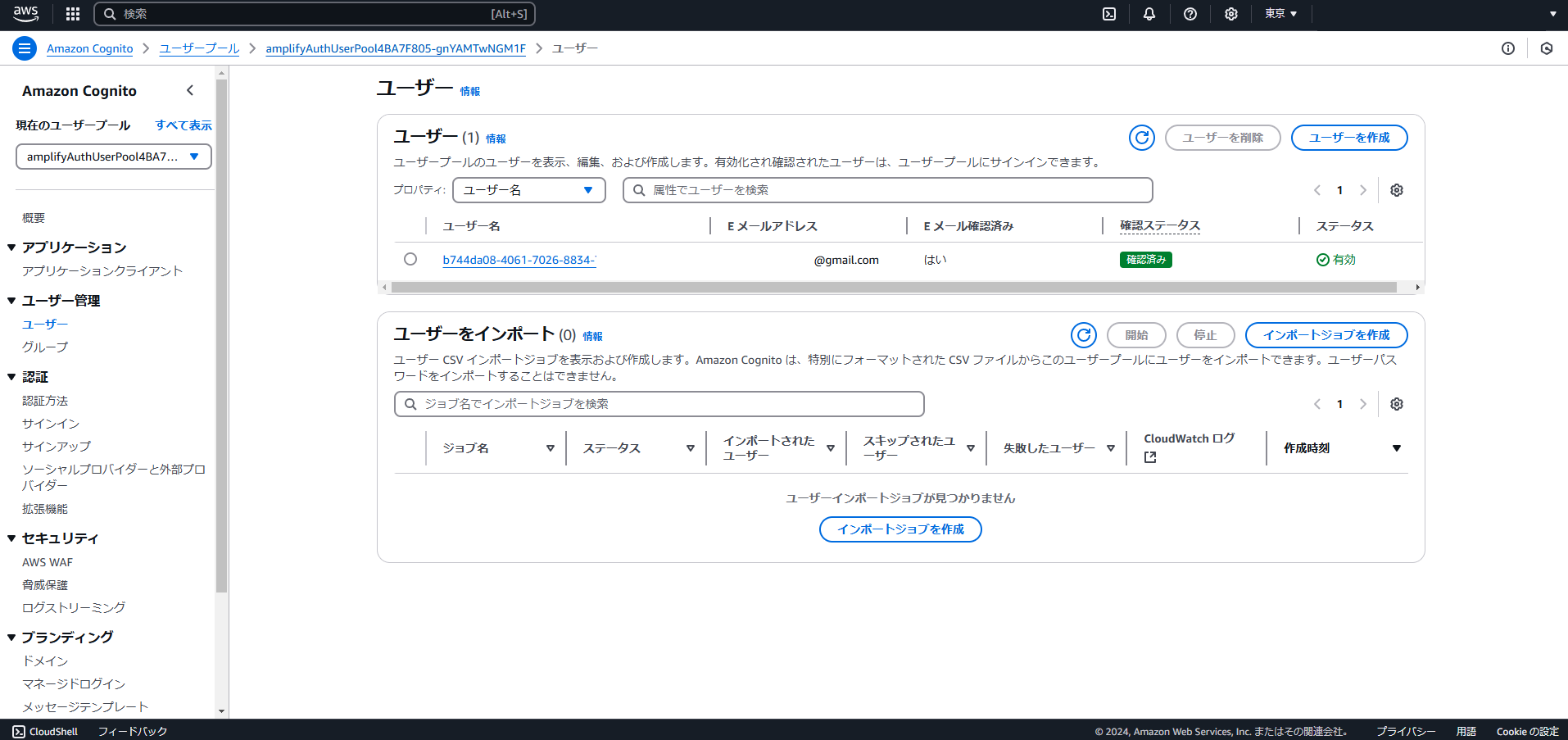Sort by ジョブ名 column
The width and height of the screenshot is (1568, 740).
[x=551, y=448]
